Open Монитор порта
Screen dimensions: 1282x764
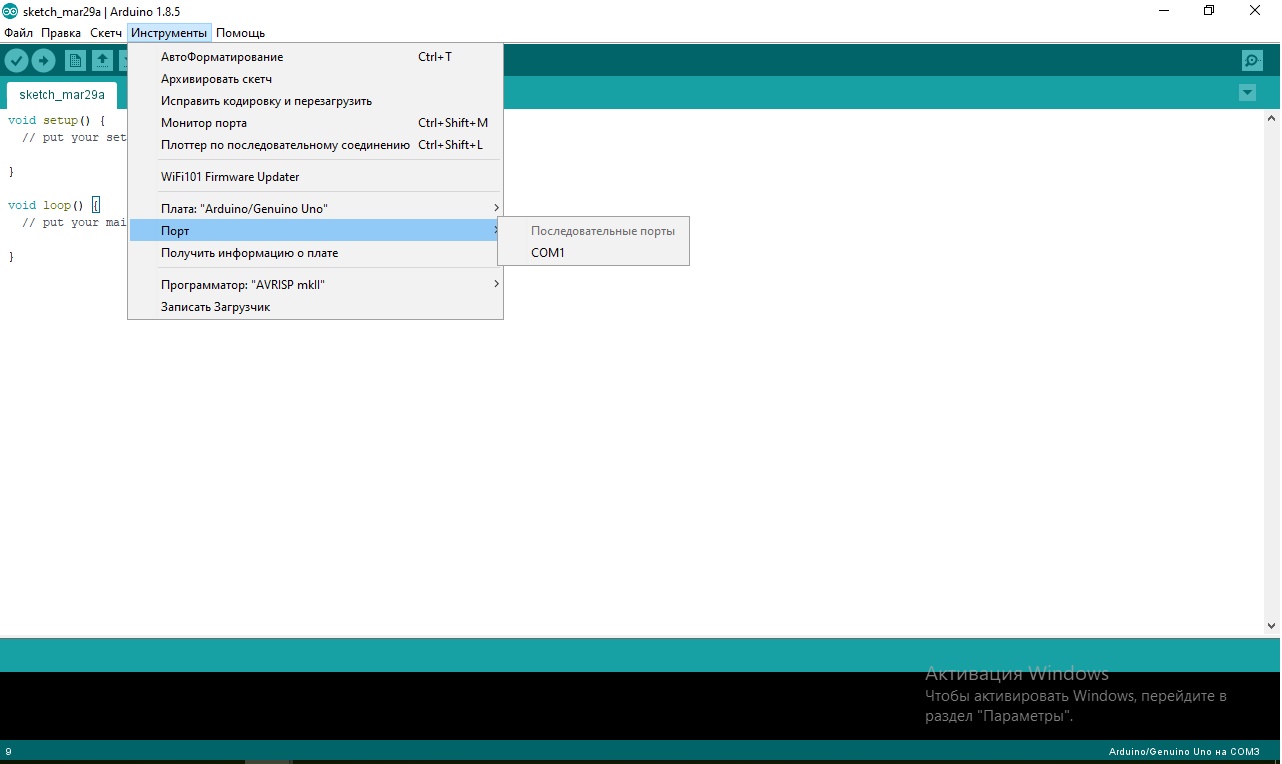click(315, 123)
